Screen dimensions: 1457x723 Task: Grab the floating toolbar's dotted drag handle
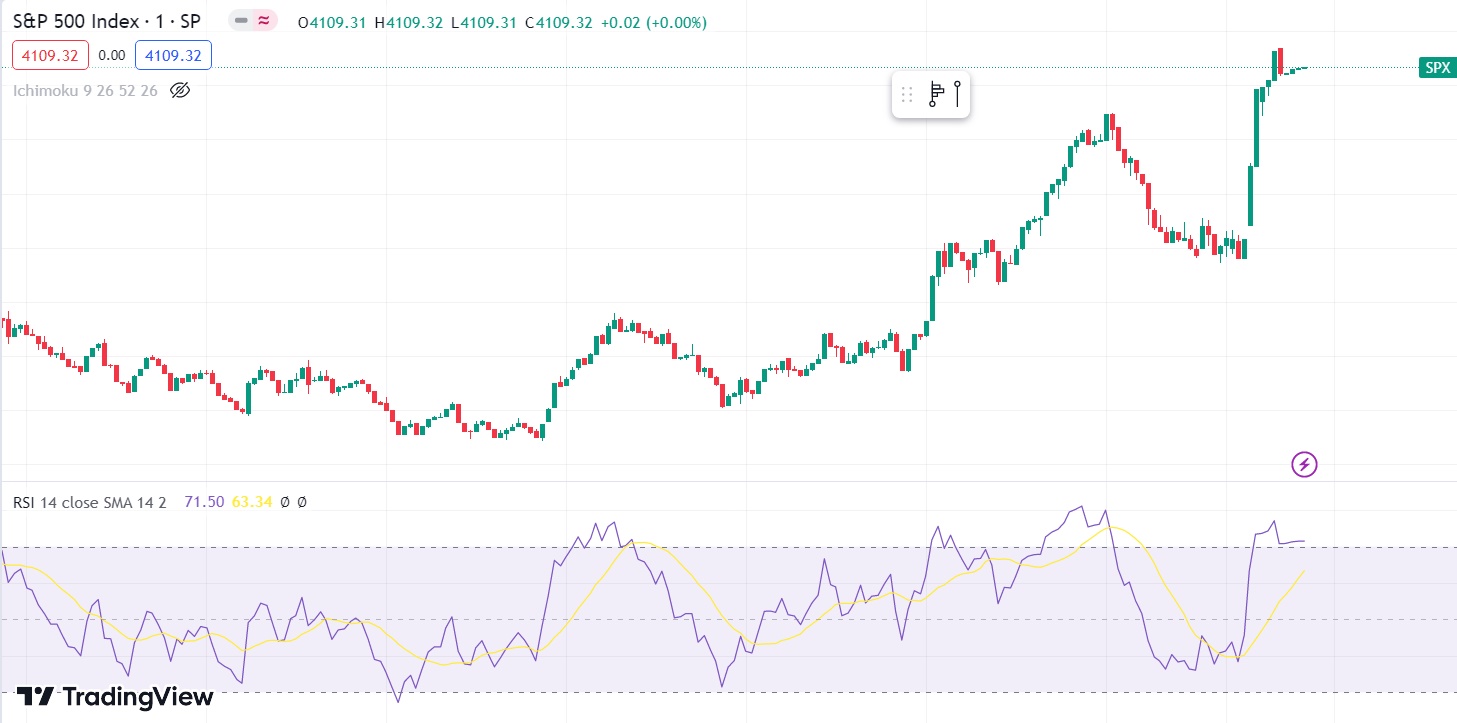[x=907, y=95]
